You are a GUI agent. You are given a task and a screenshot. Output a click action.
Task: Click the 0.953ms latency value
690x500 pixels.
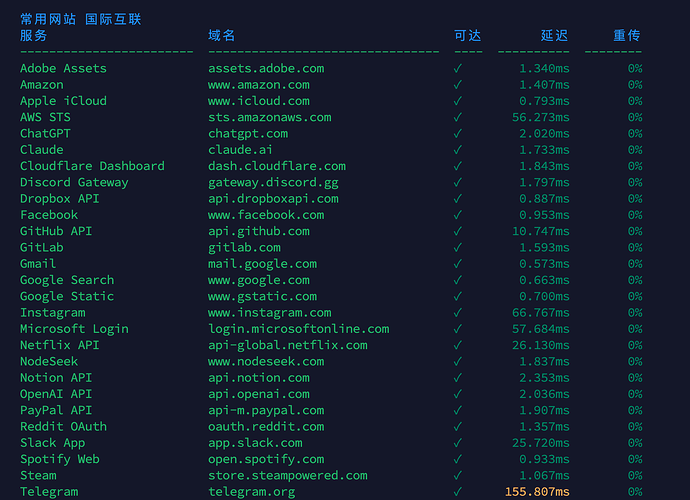point(544,215)
